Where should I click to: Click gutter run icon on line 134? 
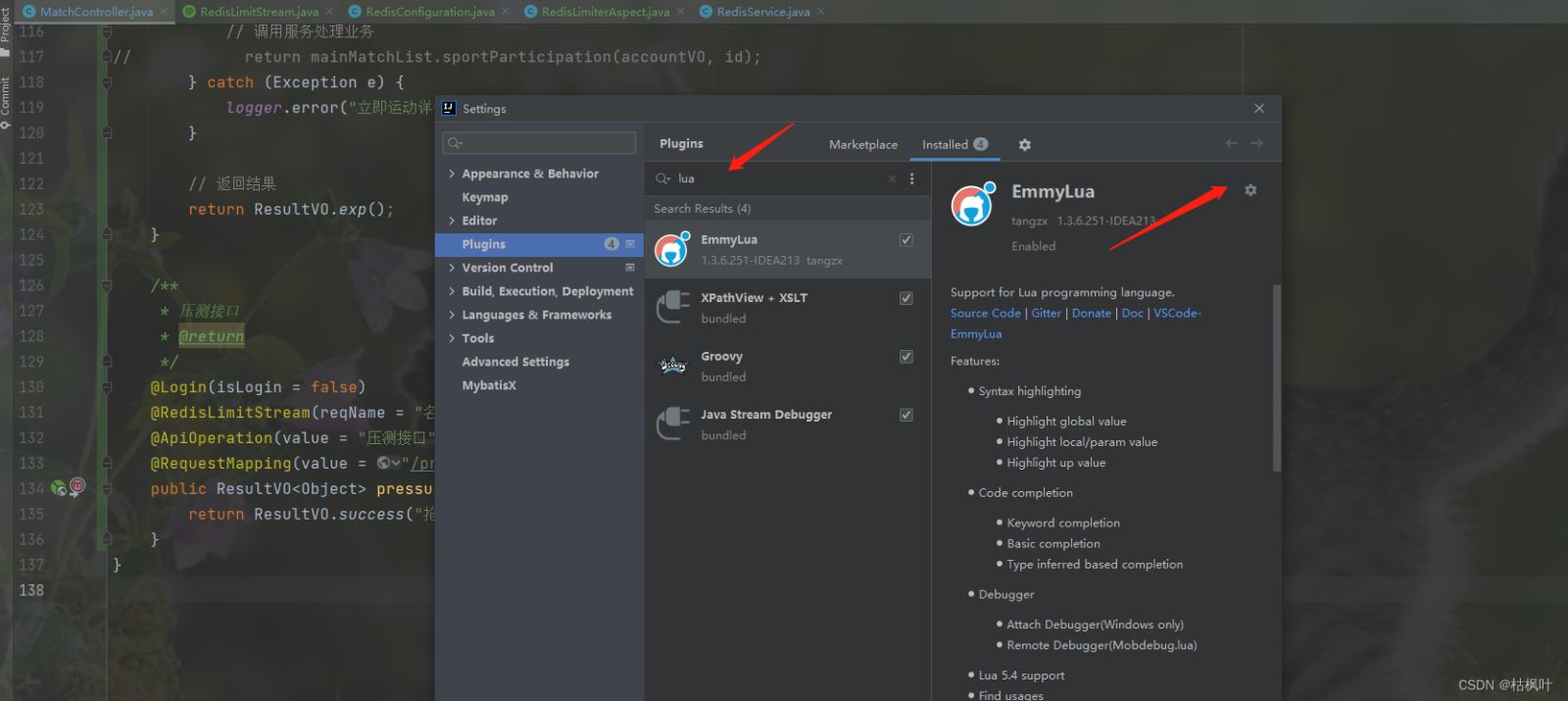pyautogui.click(x=59, y=487)
